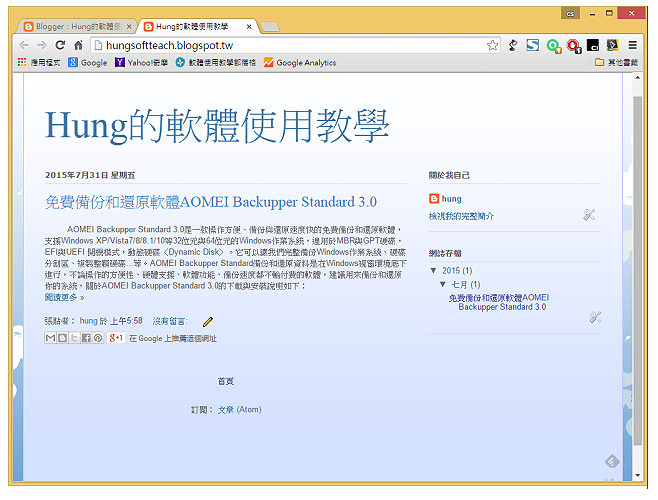The height and width of the screenshot is (500, 658).
Task: Open the 2015 archive link
Action: click(x=451, y=270)
